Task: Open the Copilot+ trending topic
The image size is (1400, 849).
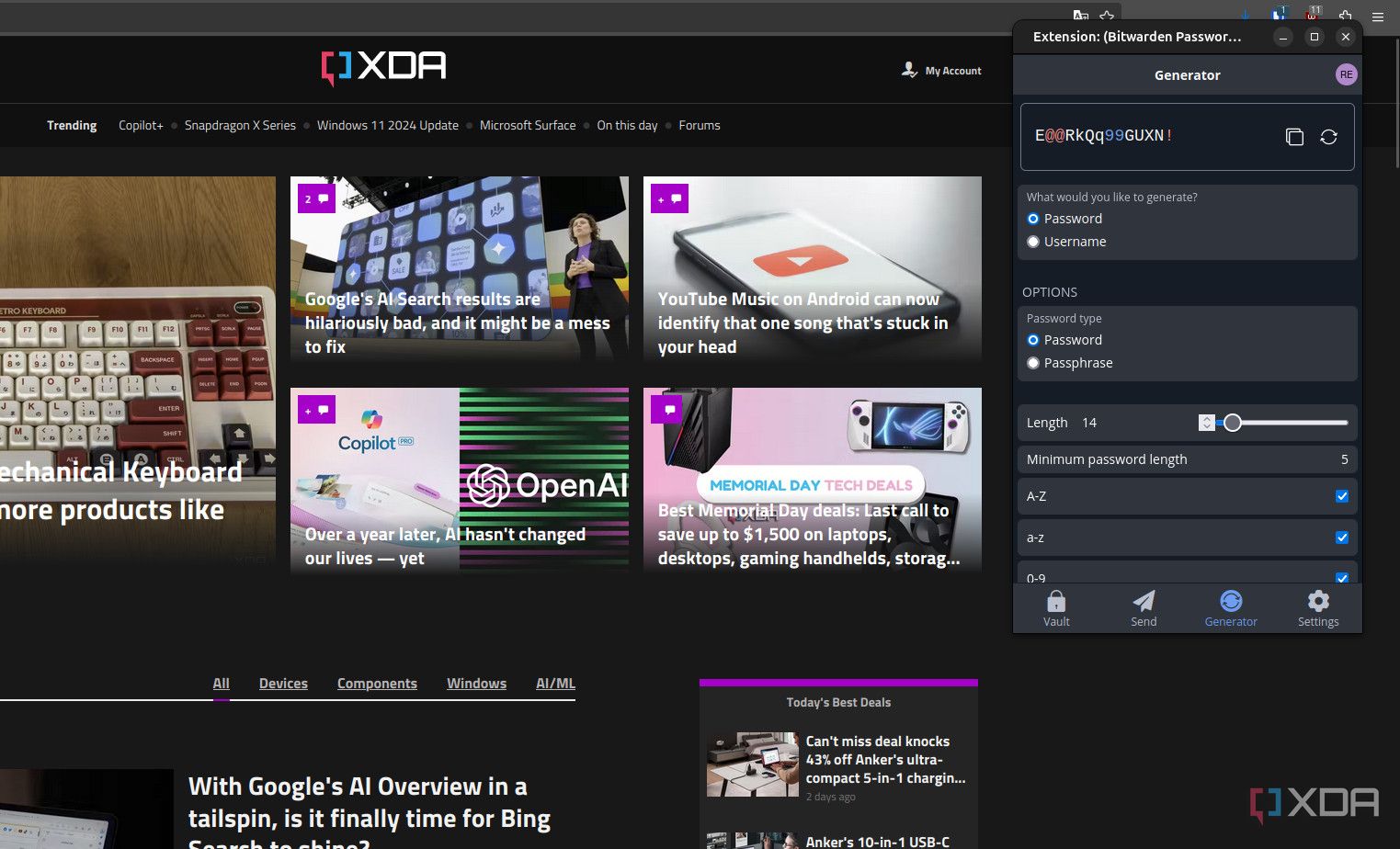Action: pos(141,125)
